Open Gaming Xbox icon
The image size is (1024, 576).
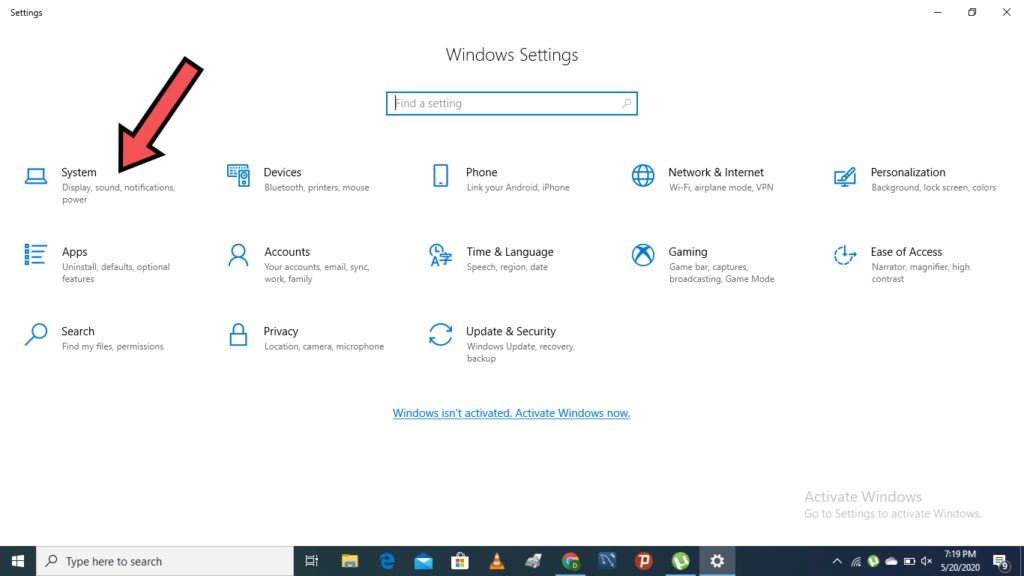tap(643, 255)
